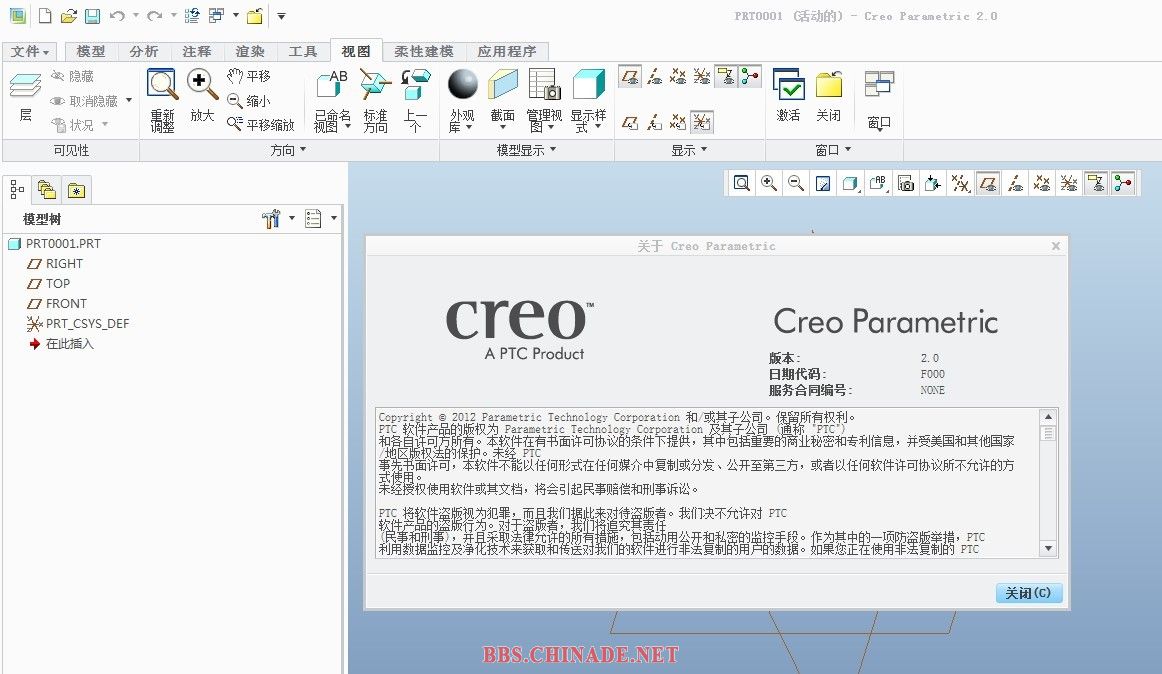
Task: Click Zoom Out icon in the graphics toolbar
Action: (796, 183)
